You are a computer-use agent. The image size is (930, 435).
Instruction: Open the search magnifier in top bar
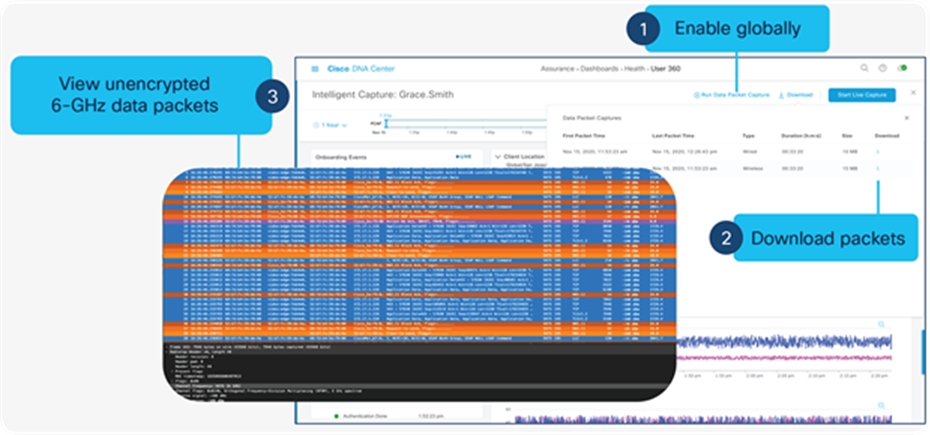(x=864, y=68)
